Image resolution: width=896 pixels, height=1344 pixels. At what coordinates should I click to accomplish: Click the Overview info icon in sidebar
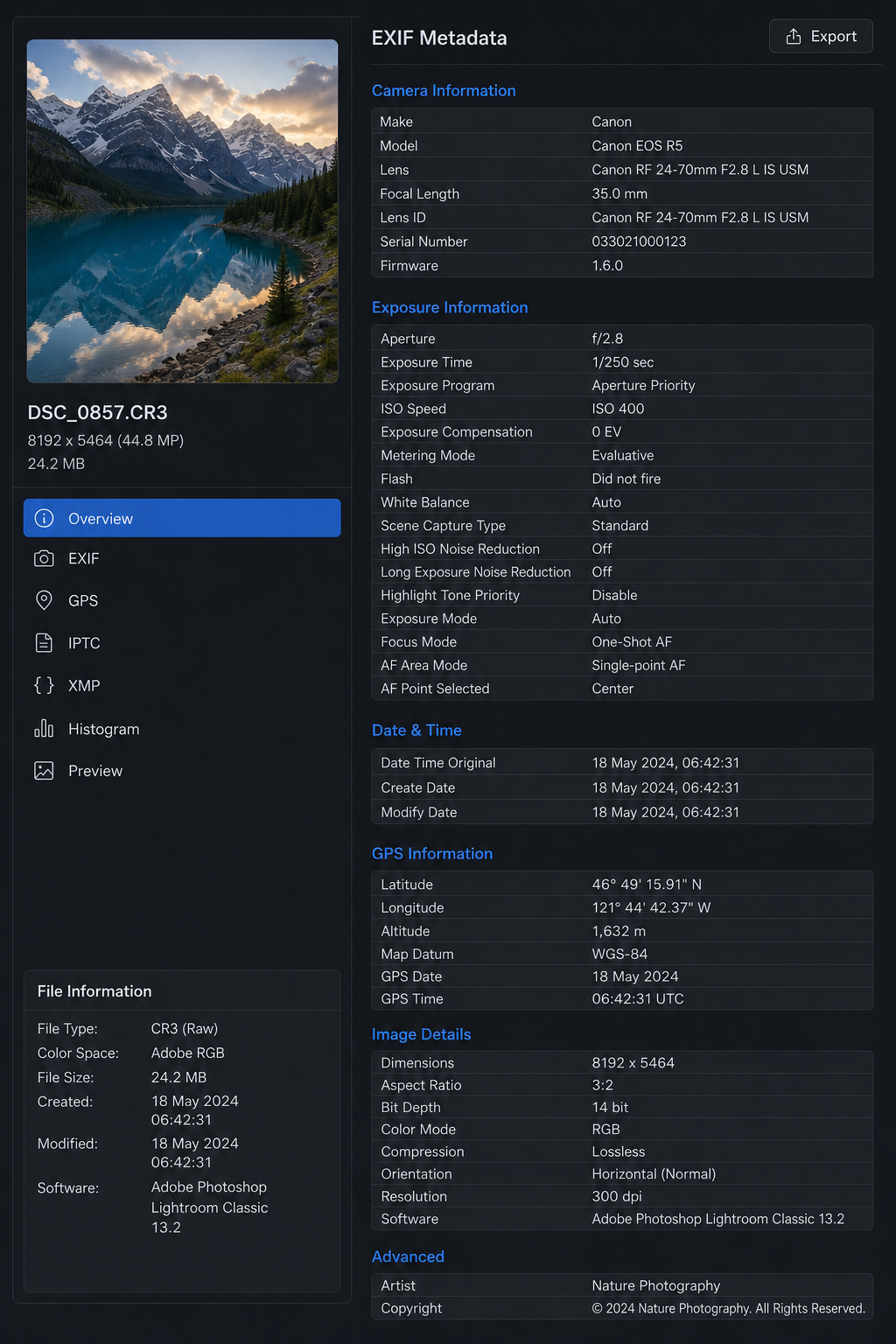pos(44,518)
